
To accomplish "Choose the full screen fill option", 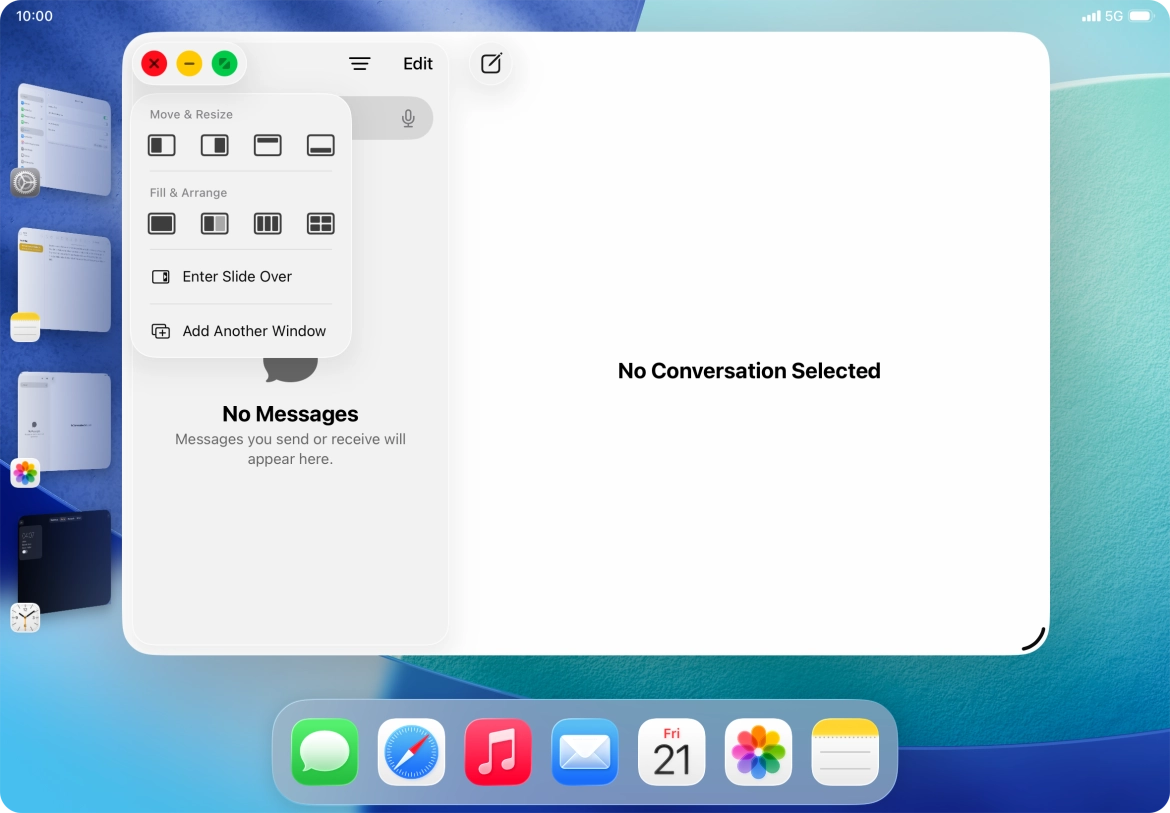I will coord(161,223).
